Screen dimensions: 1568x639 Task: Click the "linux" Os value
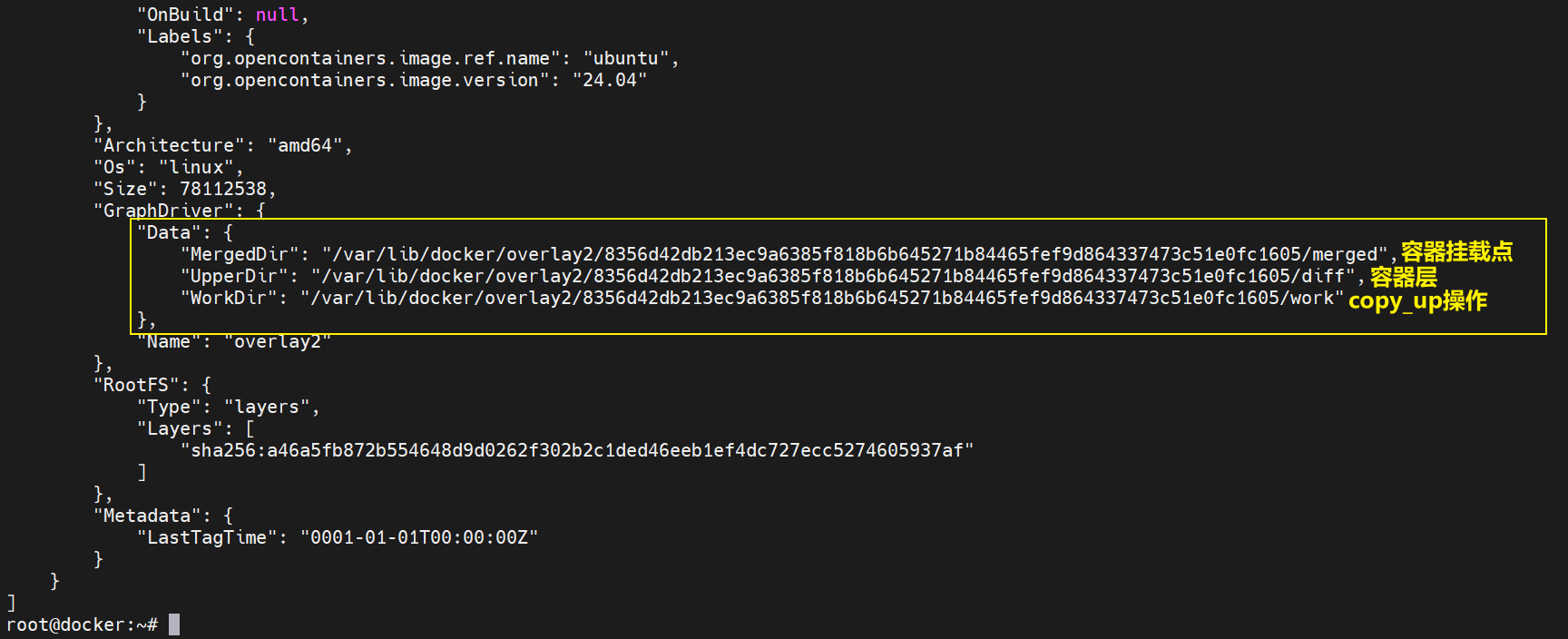[196, 167]
